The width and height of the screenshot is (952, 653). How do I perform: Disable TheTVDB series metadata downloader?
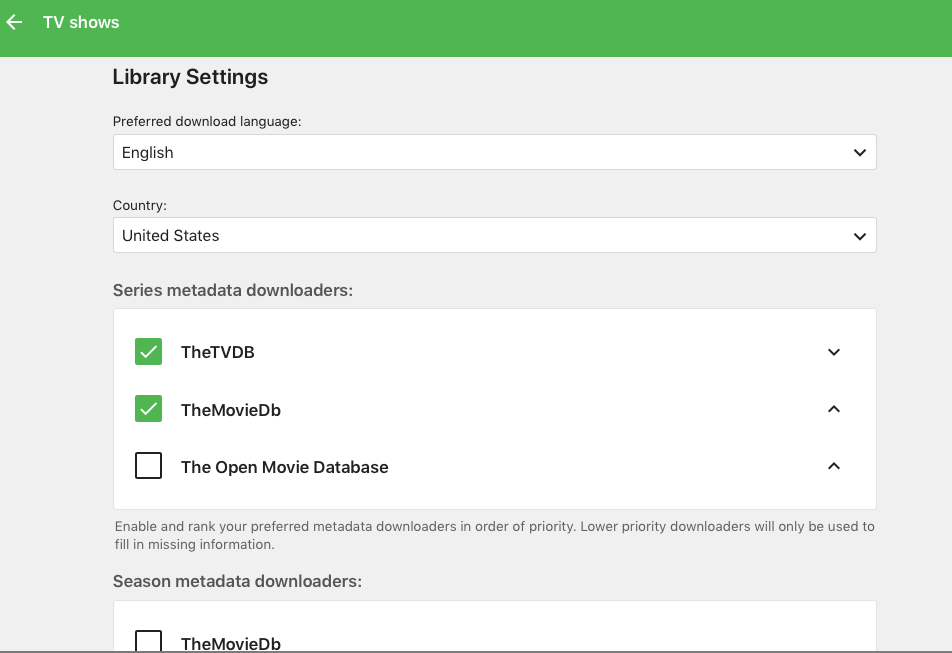point(148,352)
